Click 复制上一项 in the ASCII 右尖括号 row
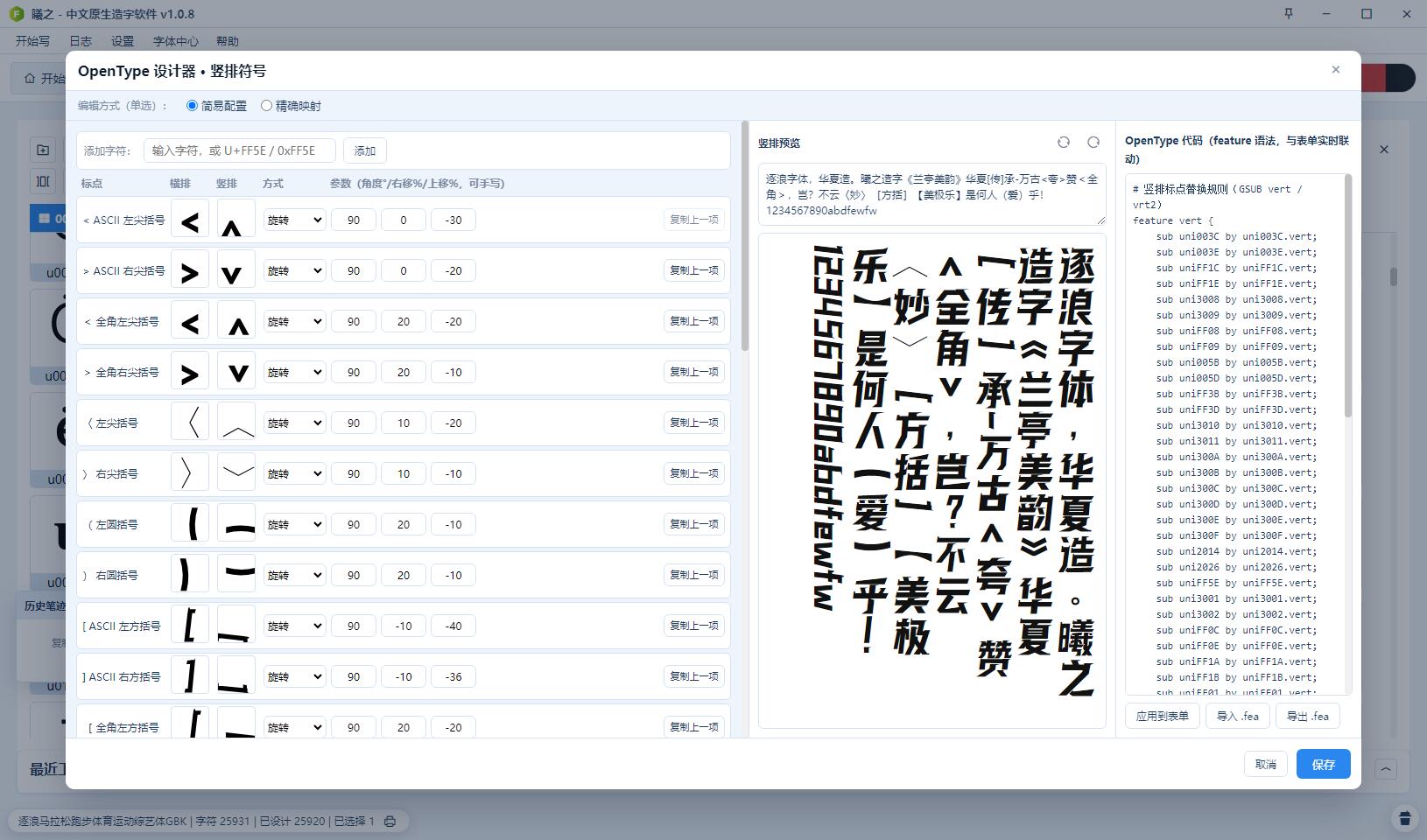Image resolution: width=1427 pixels, height=840 pixels. [x=694, y=270]
